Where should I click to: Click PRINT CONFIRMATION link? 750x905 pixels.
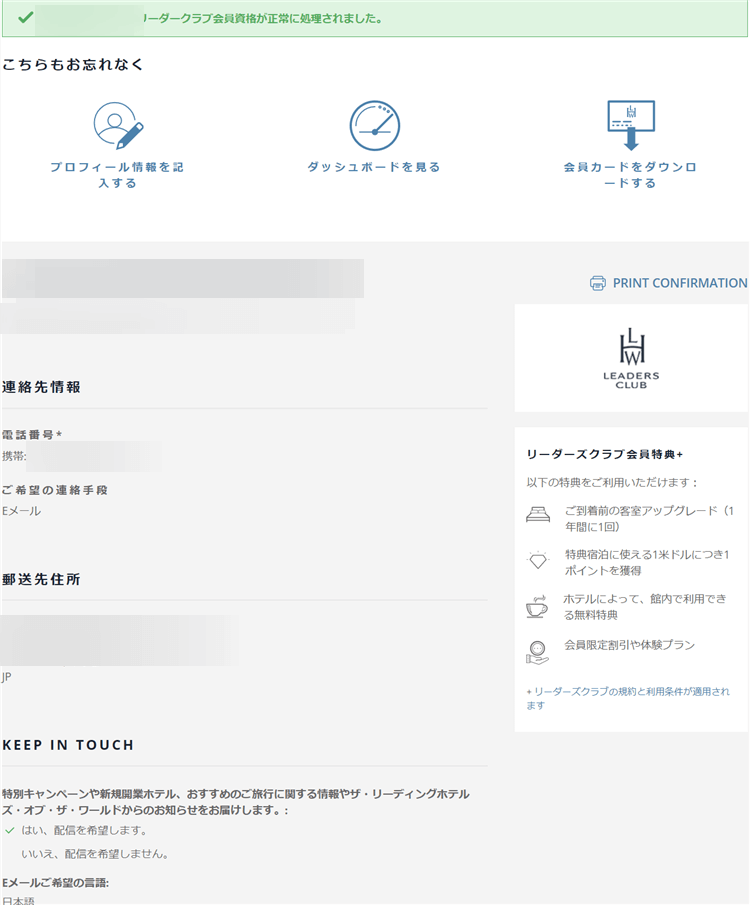click(x=679, y=283)
